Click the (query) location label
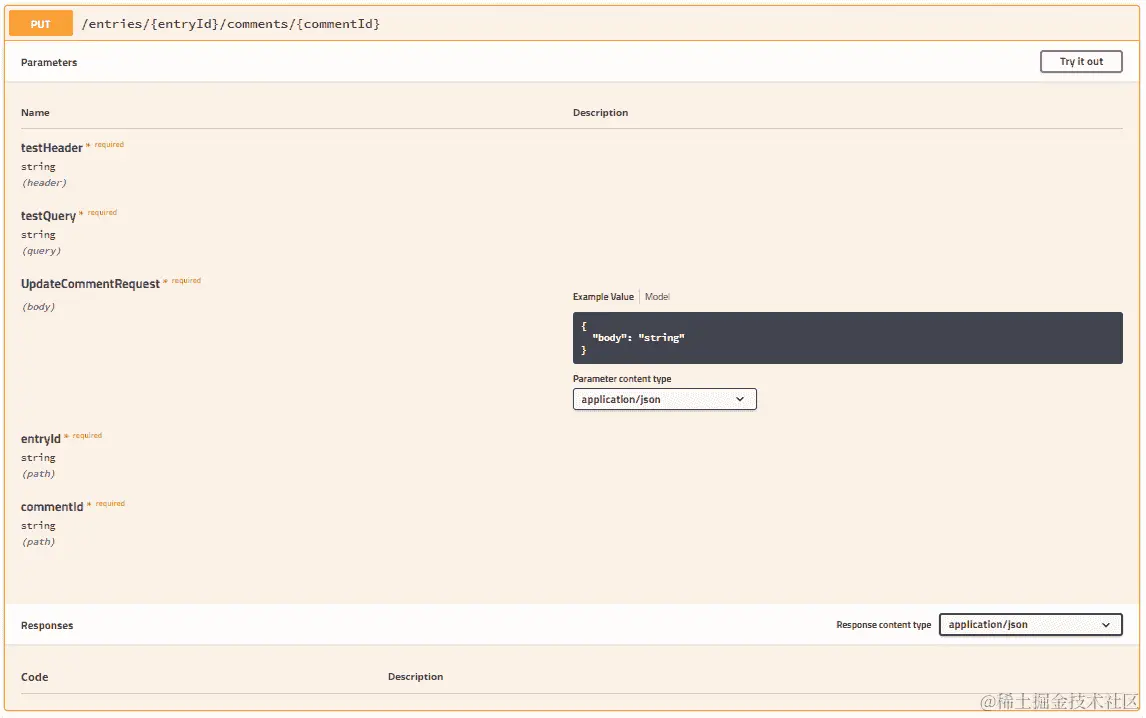The image size is (1146, 718). click(42, 251)
